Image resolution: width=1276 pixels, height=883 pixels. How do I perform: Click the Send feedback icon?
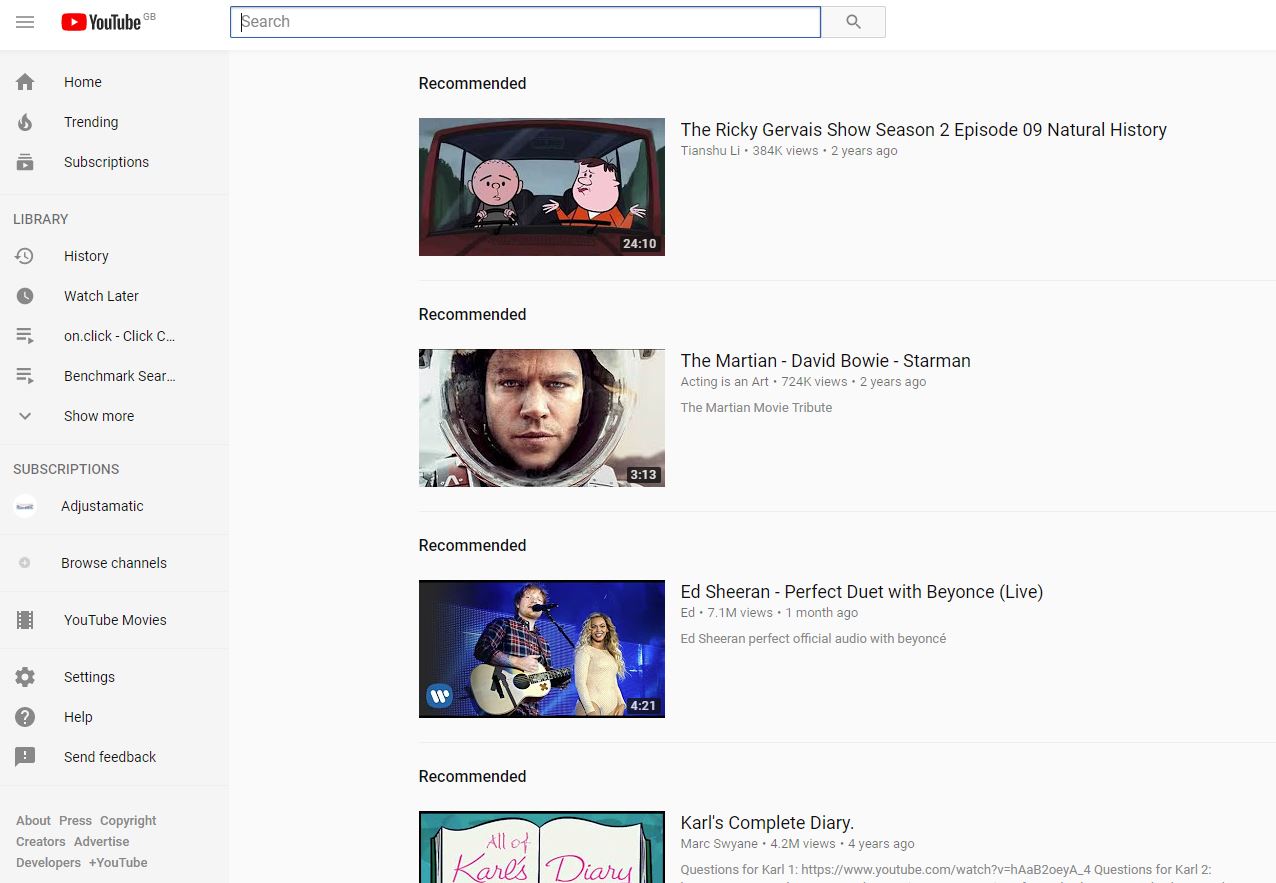pyautogui.click(x=25, y=757)
